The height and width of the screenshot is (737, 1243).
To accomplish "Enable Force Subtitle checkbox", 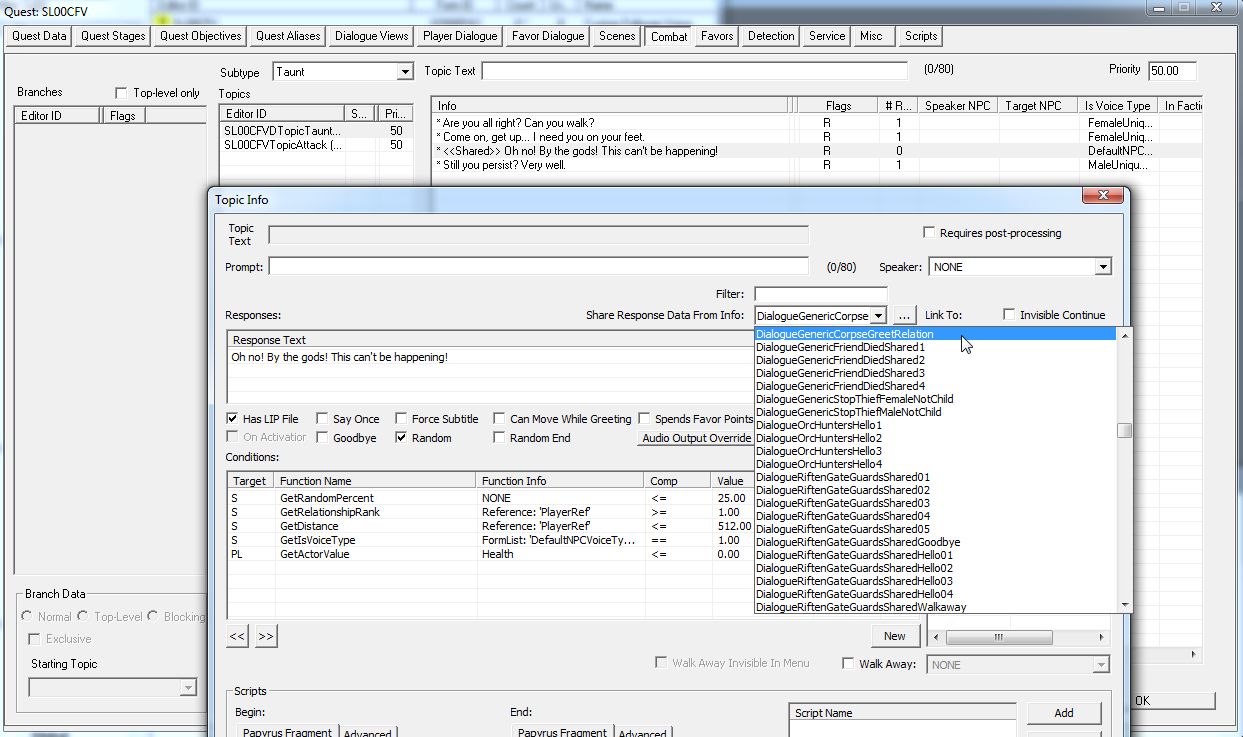I will [x=401, y=419].
